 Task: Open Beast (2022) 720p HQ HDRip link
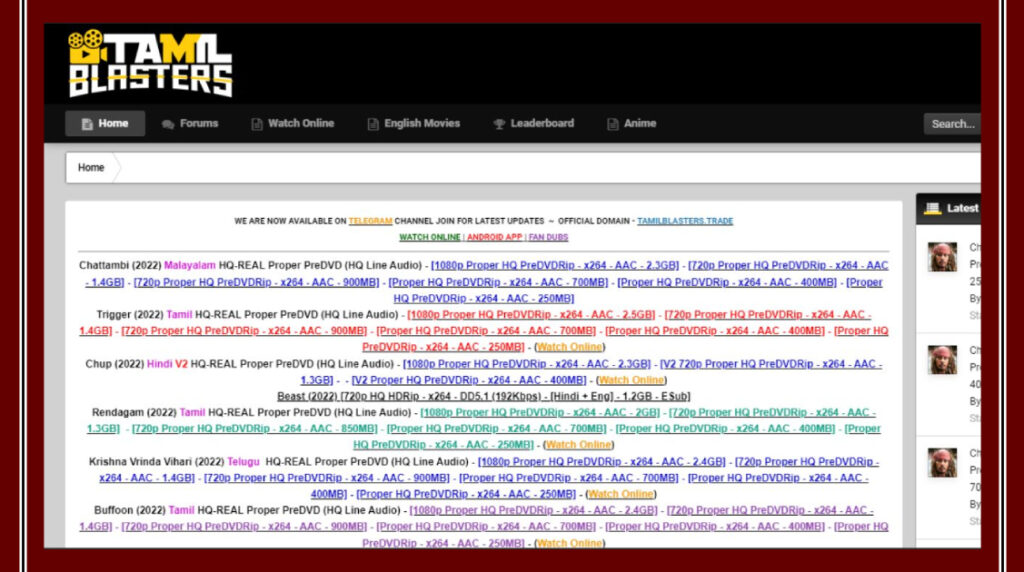(x=483, y=396)
